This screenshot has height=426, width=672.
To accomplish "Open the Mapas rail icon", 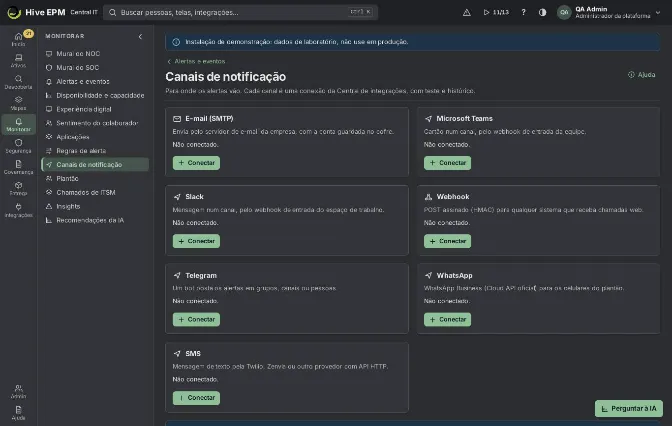I will coord(18,103).
